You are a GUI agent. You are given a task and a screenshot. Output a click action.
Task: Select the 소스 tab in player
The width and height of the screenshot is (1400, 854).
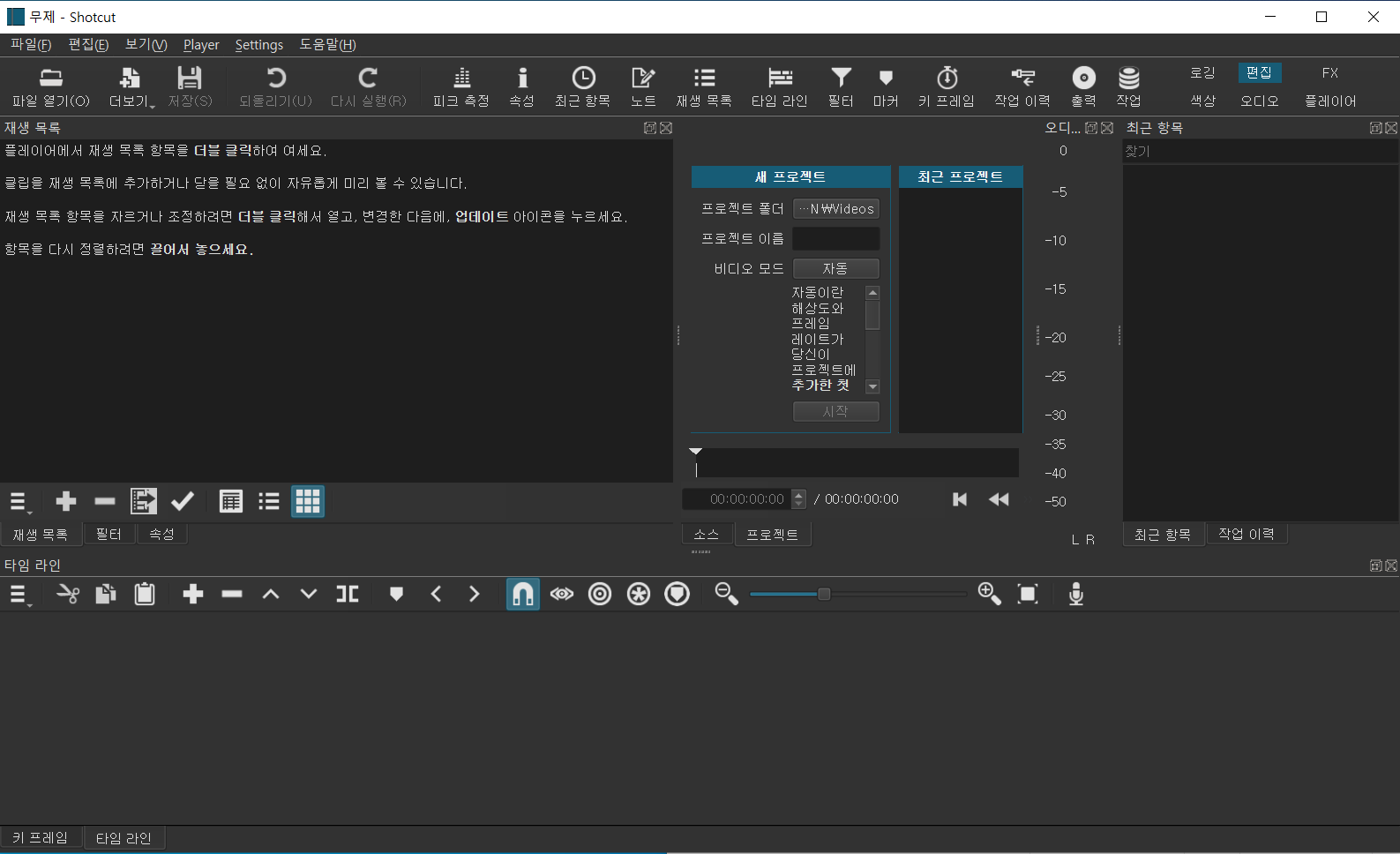point(707,535)
